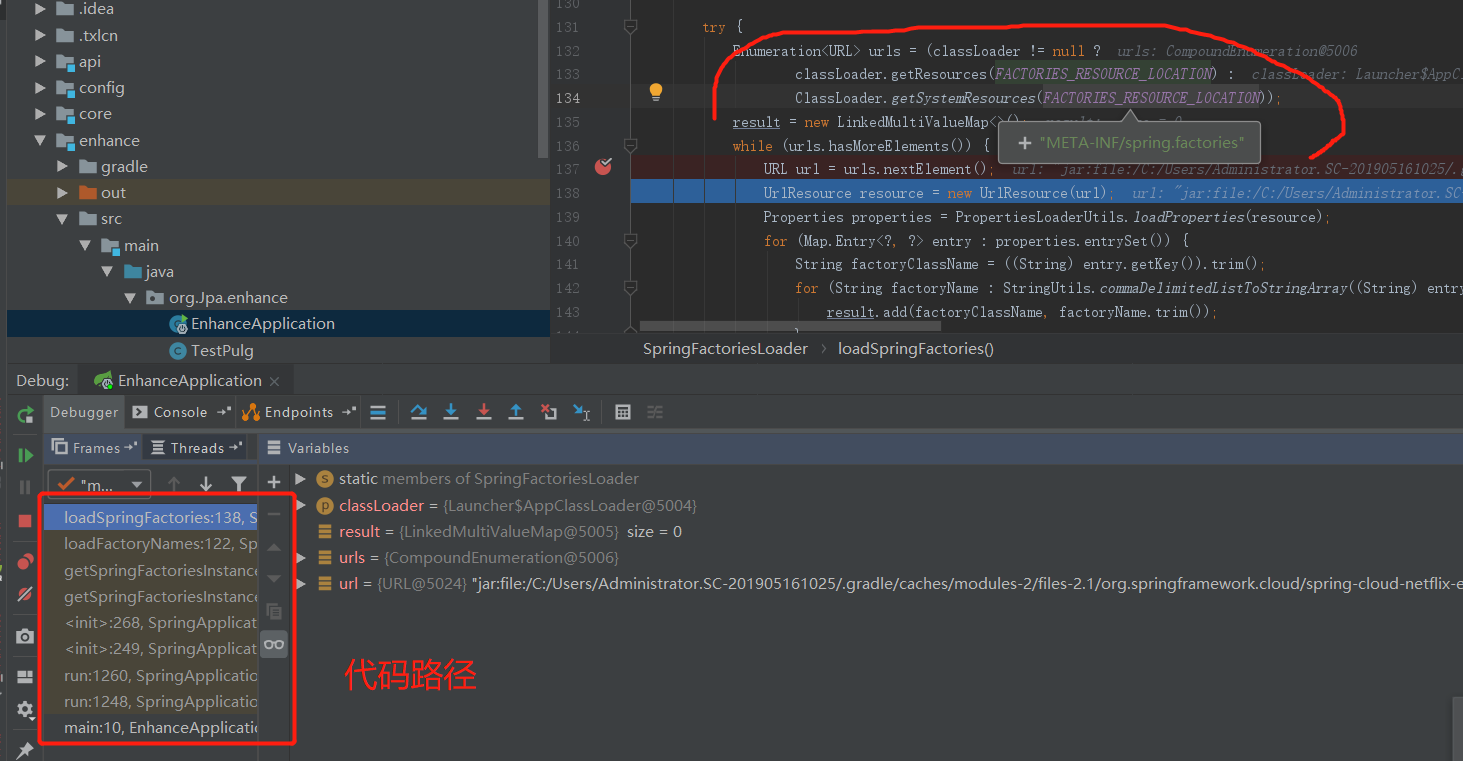Image resolution: width=1463 pixels, height=761 pixels.
Task: Click the Trace Current Stream Chain icon
Action: coord(655,412)
